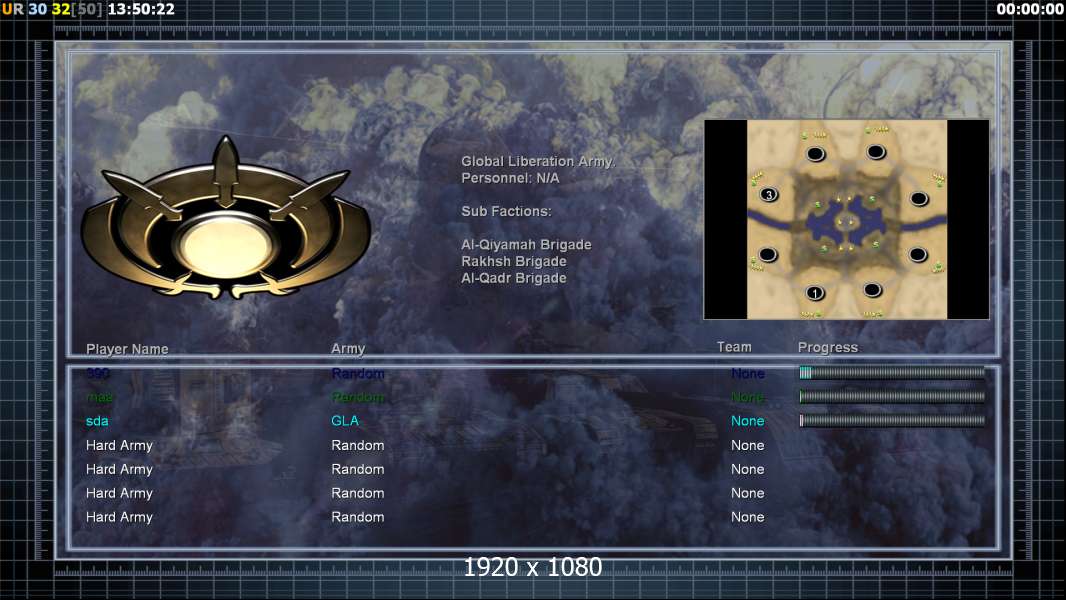Click the green Random army entry

(x=358, y=397)
